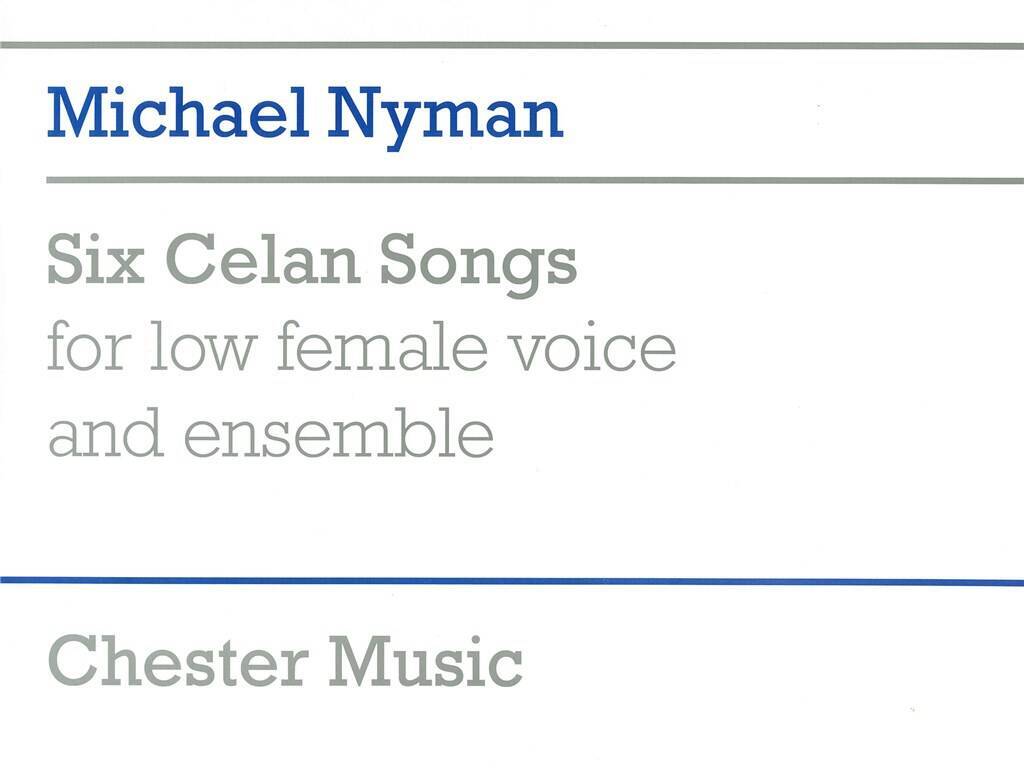This screenshot has width=1024, height=769.
Task: Click the blue line above Chester Music
Action: [x=512, y=581]
